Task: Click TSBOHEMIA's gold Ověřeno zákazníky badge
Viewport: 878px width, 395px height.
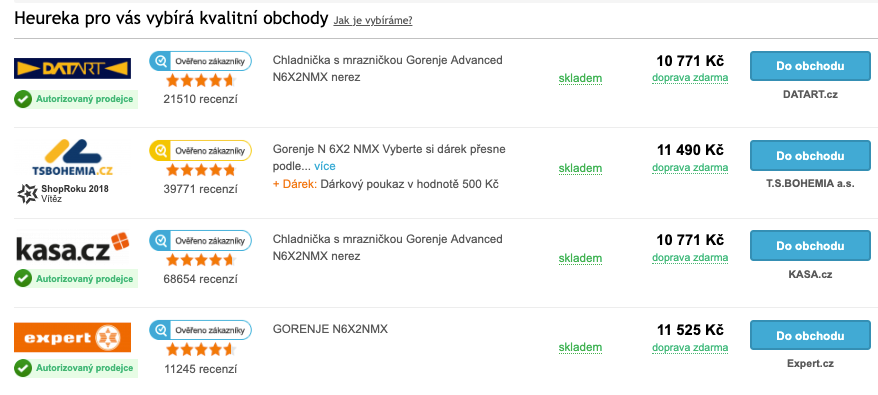Action: (x=200, y=150)
